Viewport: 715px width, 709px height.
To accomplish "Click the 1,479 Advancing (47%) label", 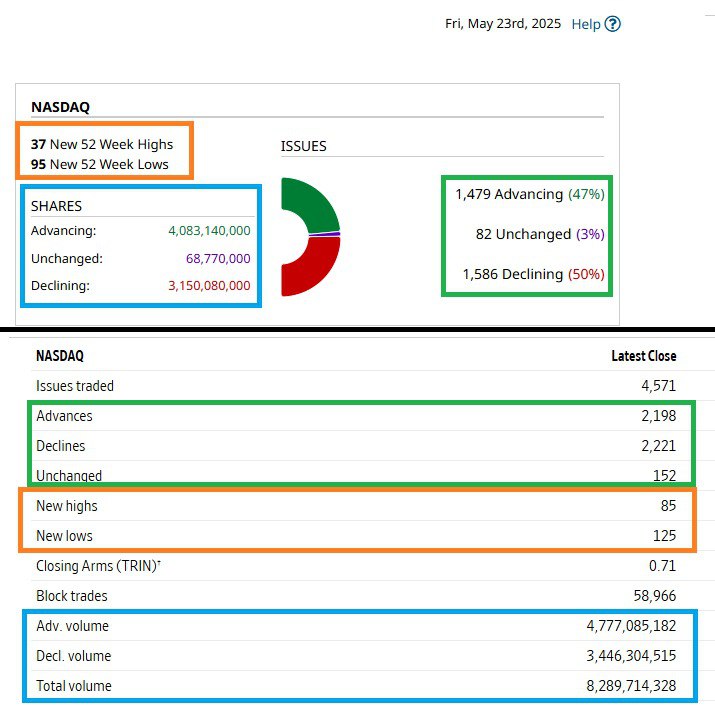I will tap(529, 194).
